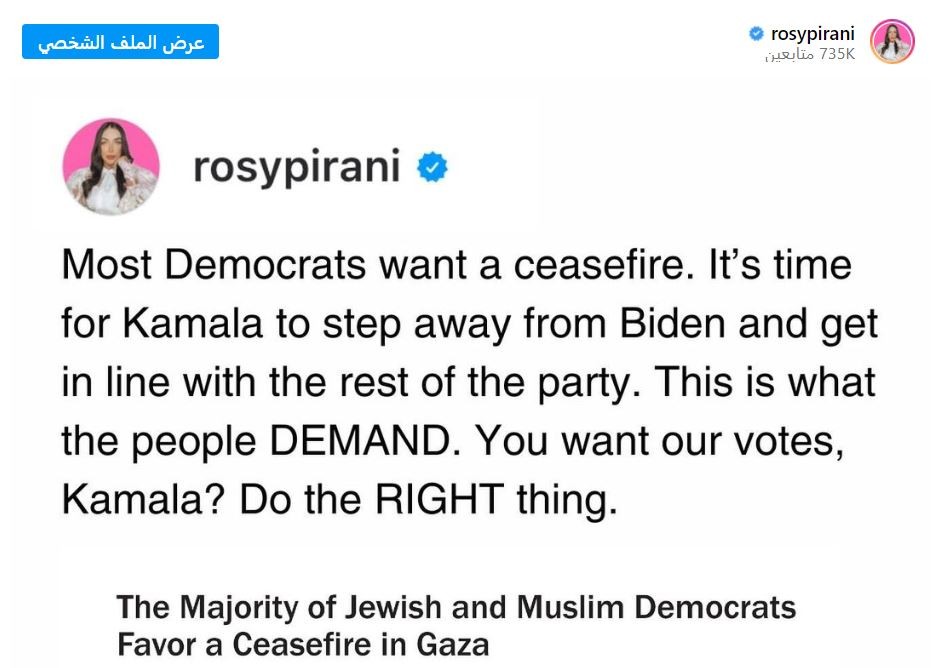Click the large blue verified checkmark badge
The width and height of the screenshot is (941, 668).
432,167
